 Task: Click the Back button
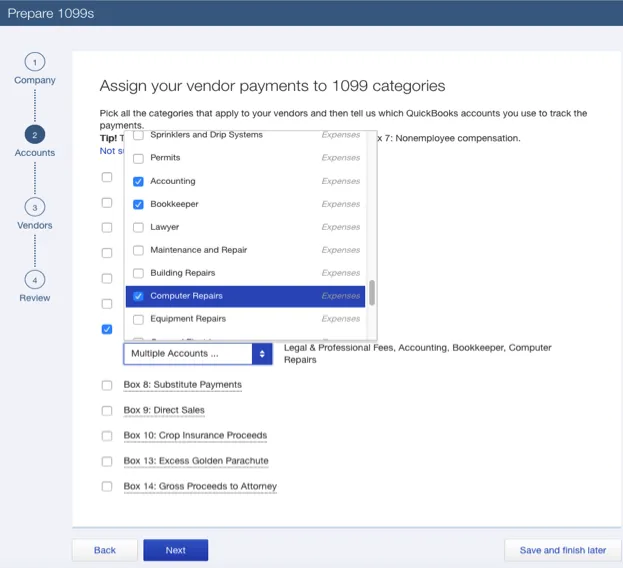coord(104,550)
